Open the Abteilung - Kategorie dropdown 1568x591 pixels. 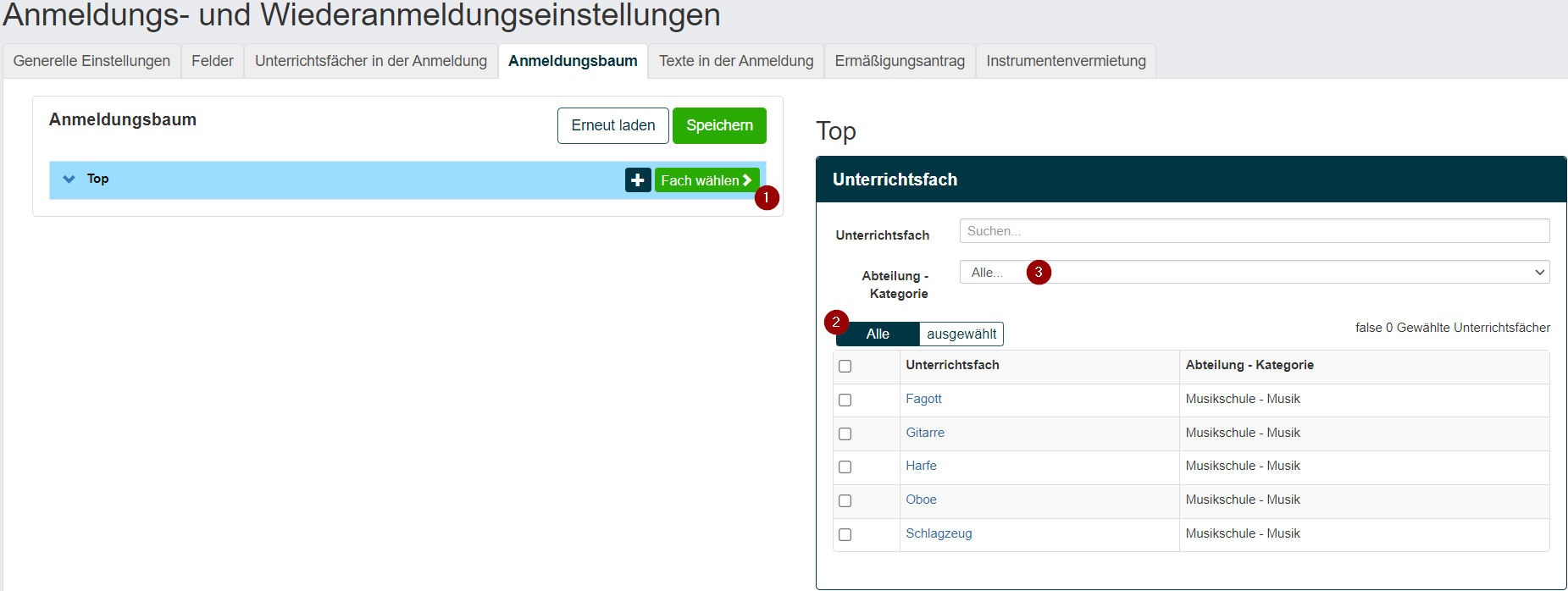(x=1255, y=272)
